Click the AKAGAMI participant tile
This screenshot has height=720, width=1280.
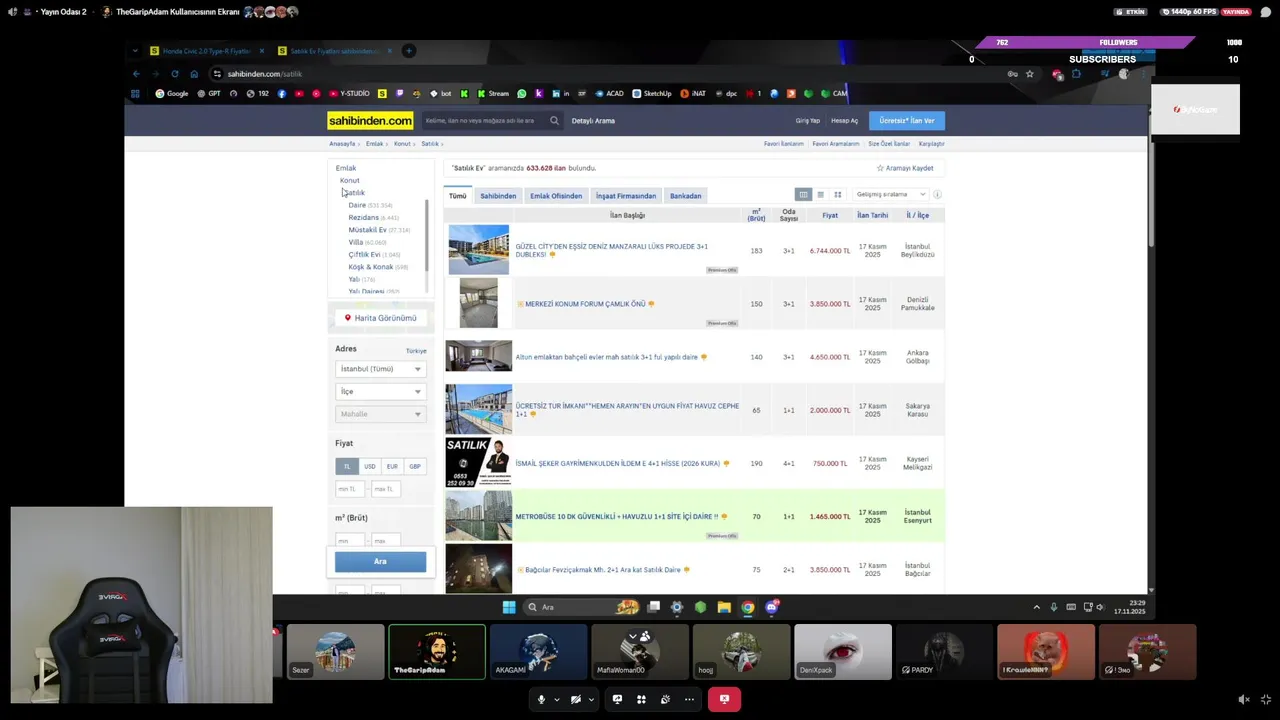(x=539, y=652)
